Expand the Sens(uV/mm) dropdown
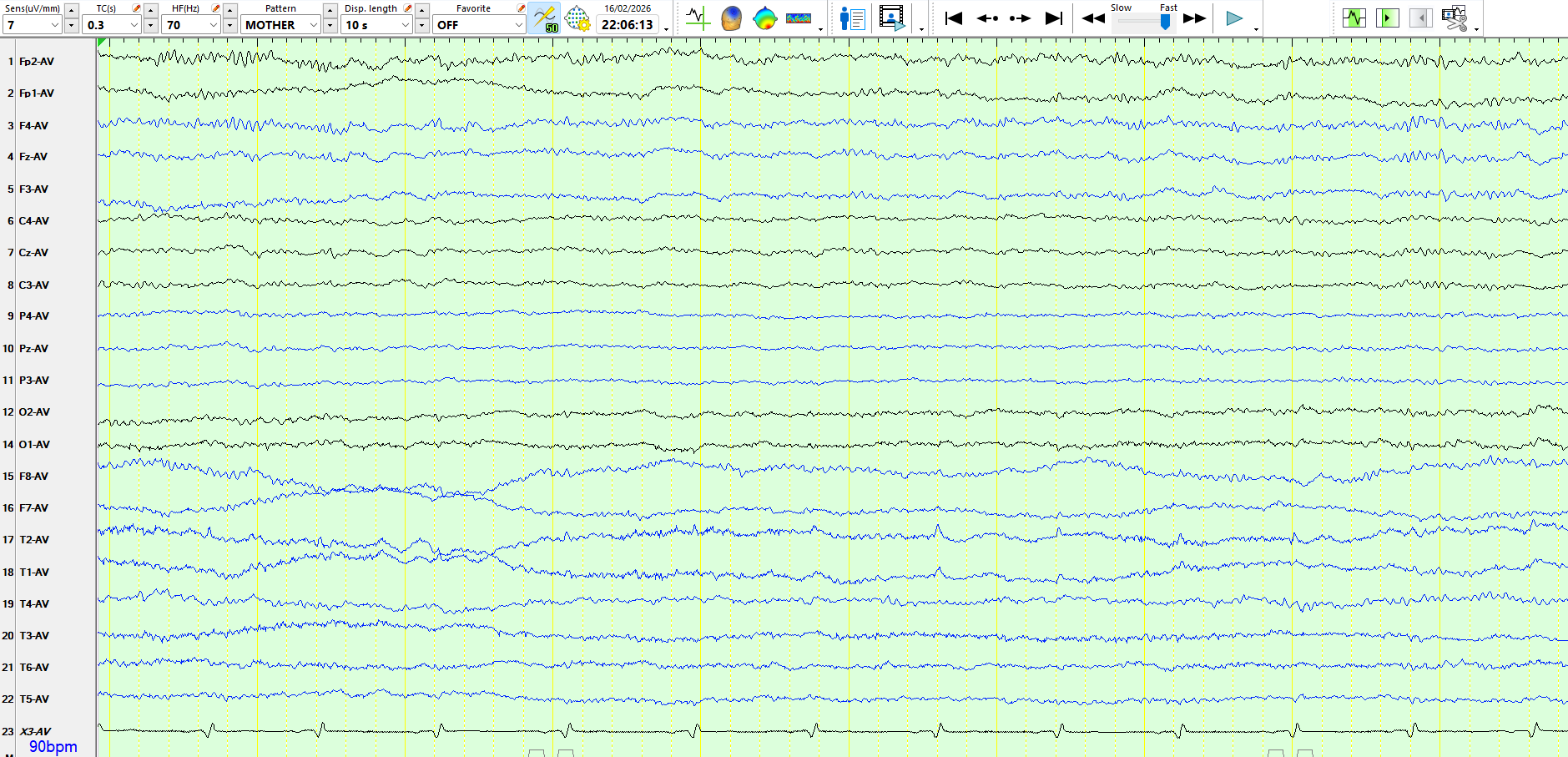1568x757 pixels. click(x=55, y=25)
